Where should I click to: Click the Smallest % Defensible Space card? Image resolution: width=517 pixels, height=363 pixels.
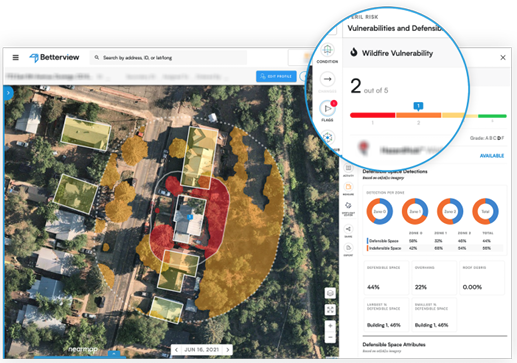(x=434, y=315)
